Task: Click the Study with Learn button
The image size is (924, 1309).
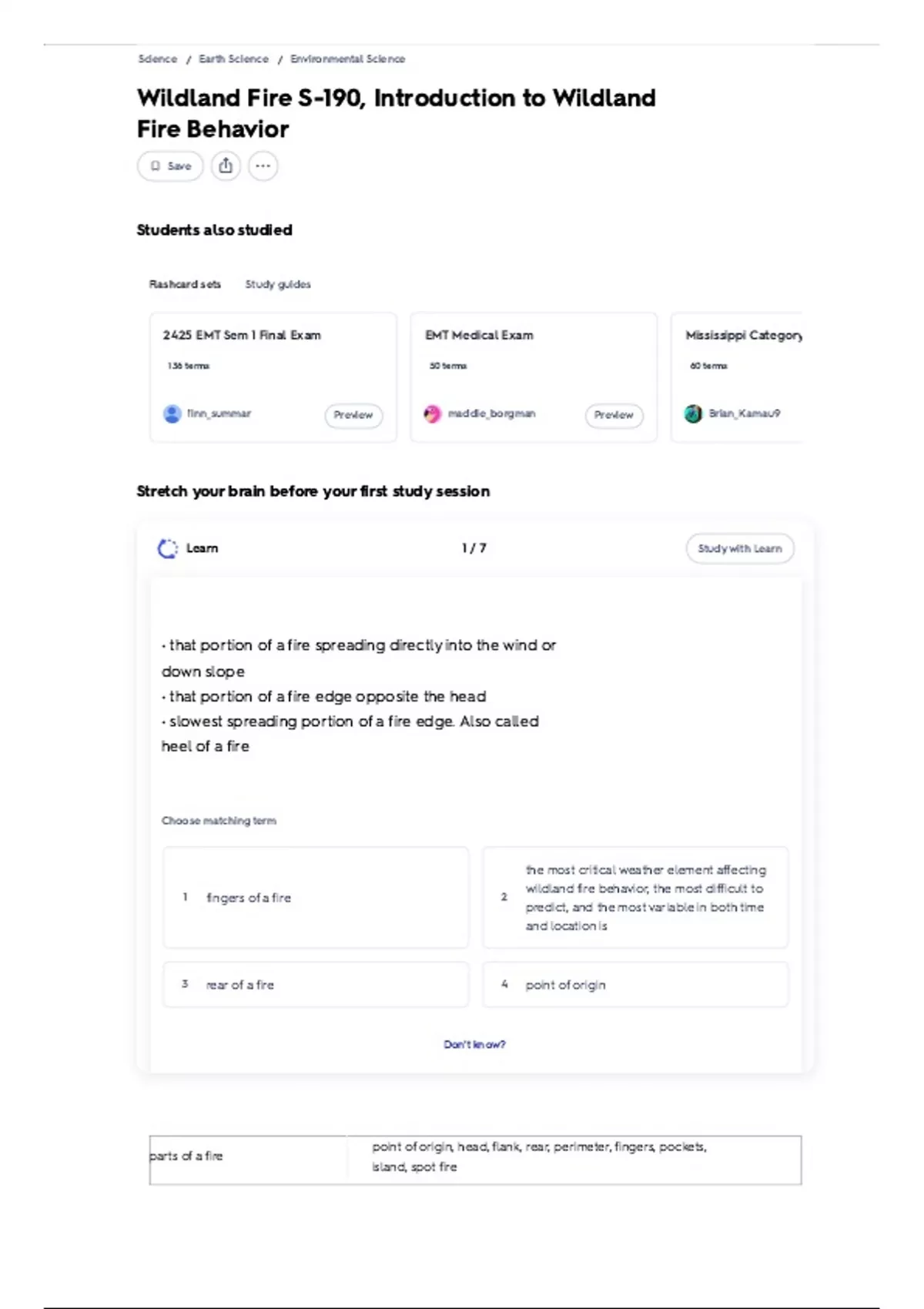Action: pos(739,548)
